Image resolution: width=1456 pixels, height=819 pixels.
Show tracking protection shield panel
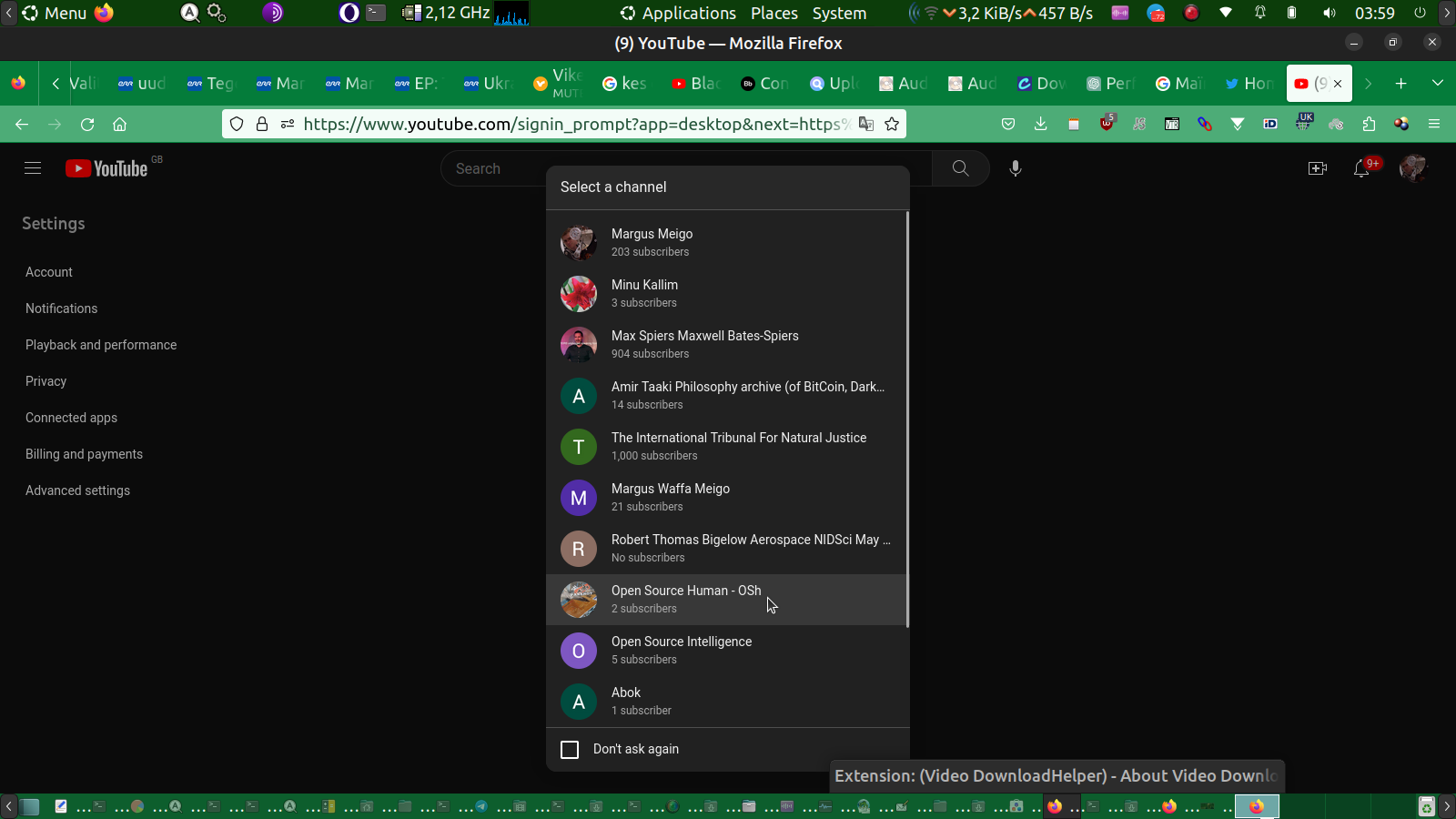pos(237,125)
